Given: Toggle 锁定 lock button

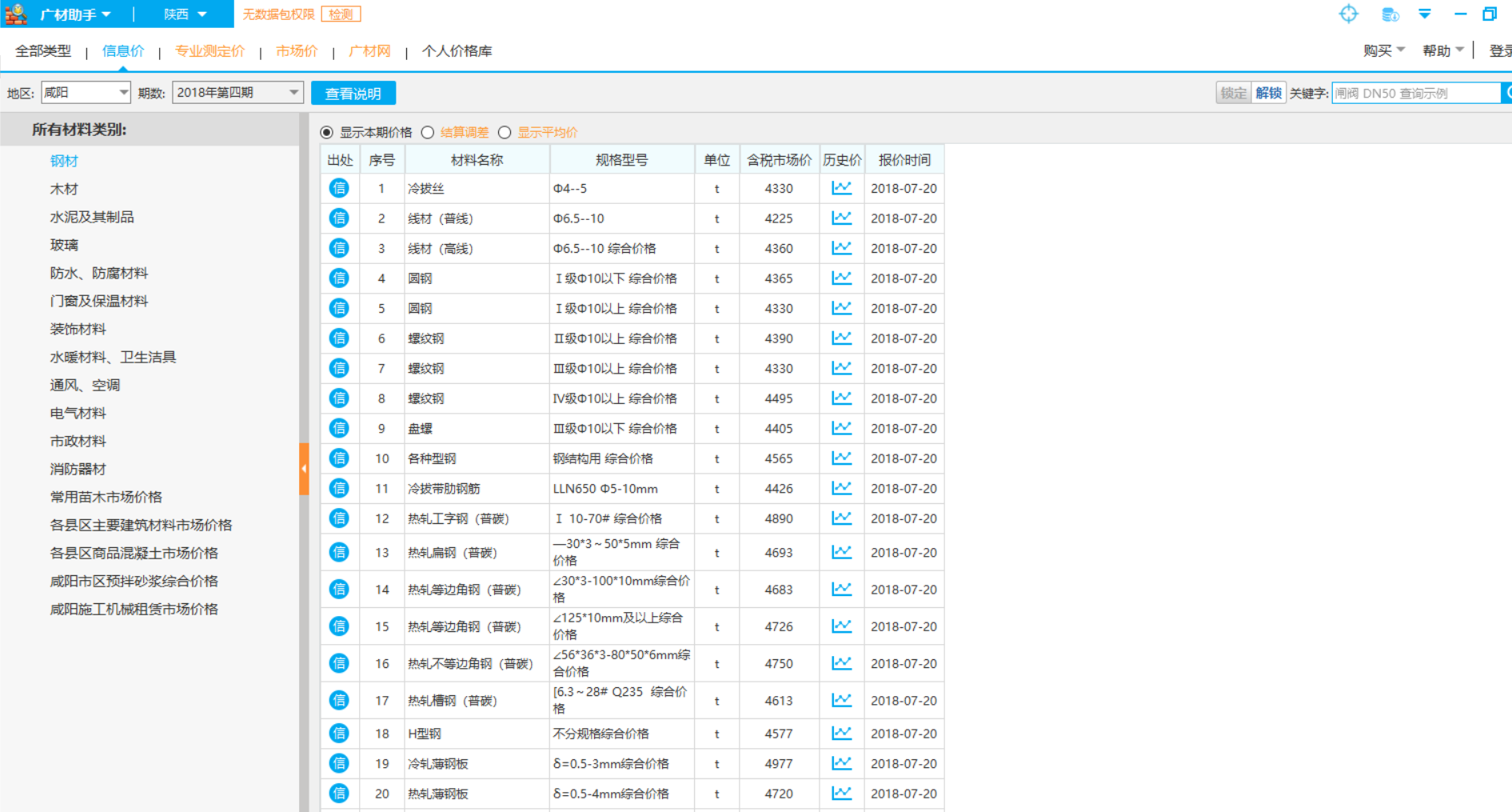Looking at the screenshot, I should (1233, 93).
